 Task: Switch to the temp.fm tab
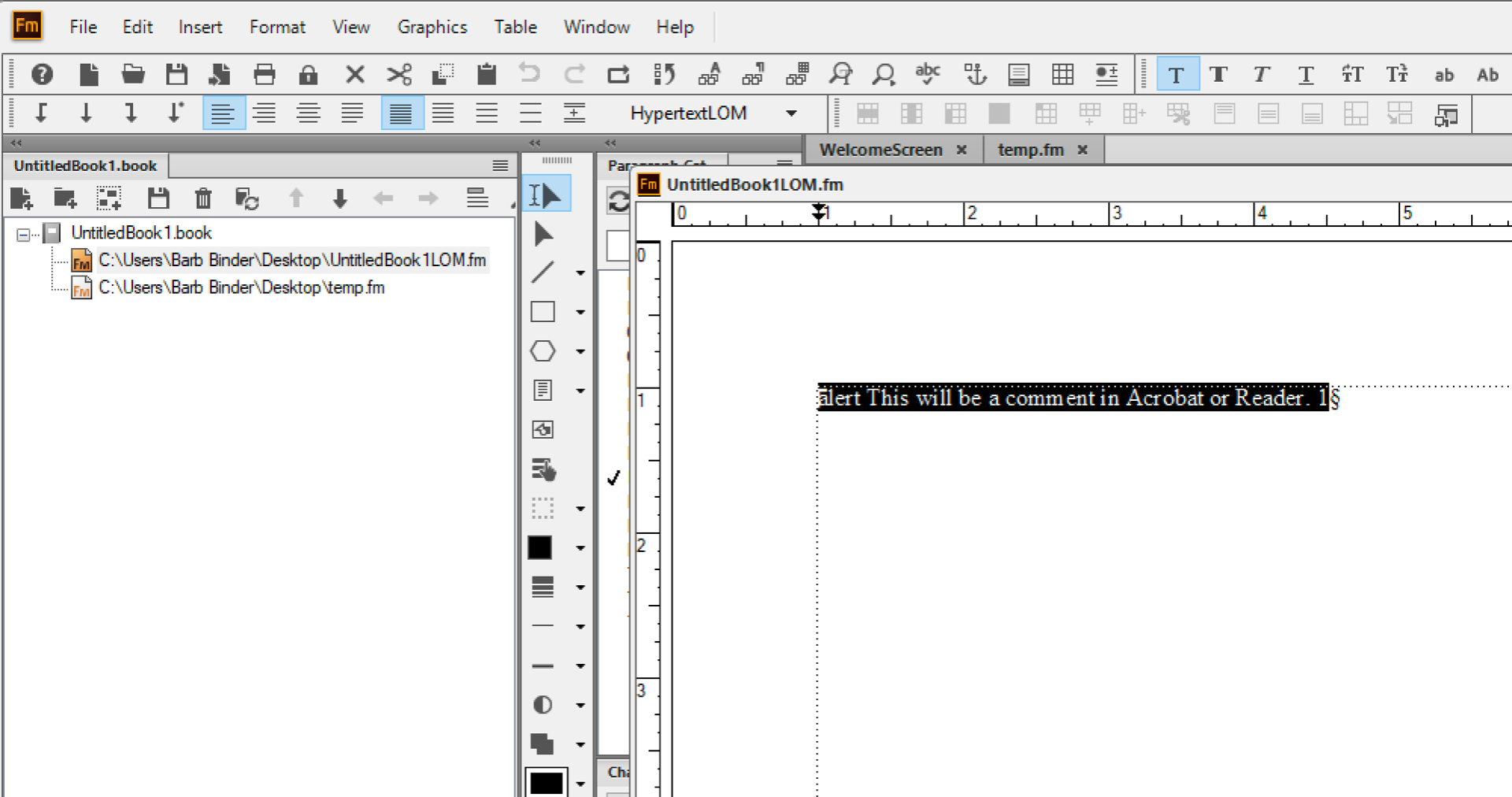(1030, 150)
